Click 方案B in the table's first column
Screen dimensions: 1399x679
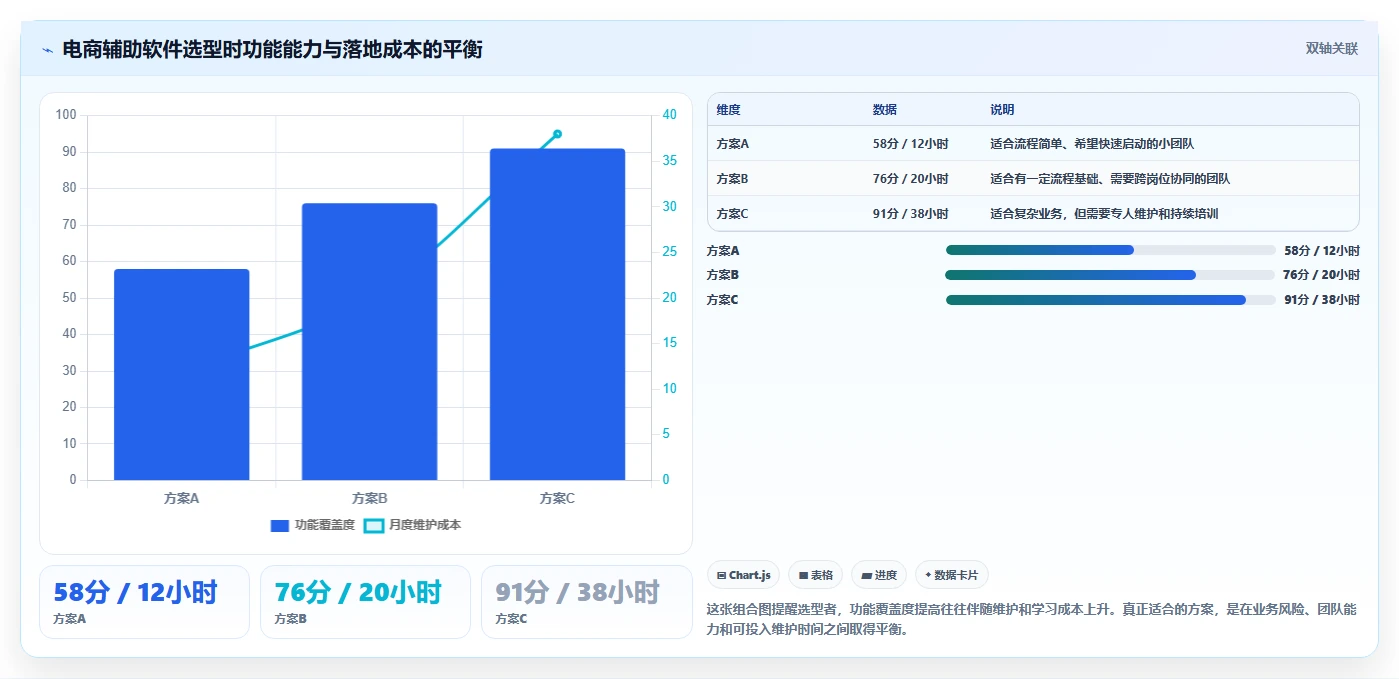pyautogui.click(x=732, y=179)
